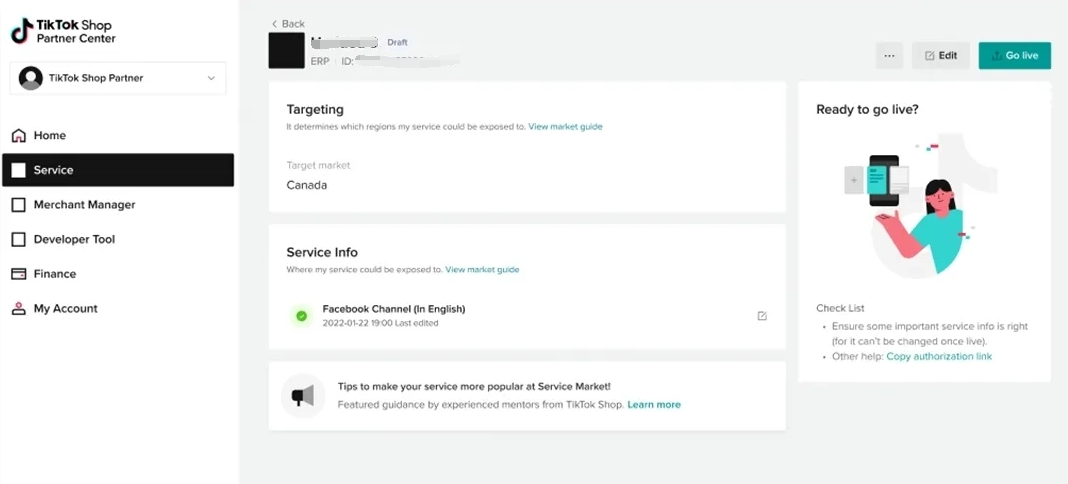
Task: Click the Developer Tool sidebar icon
Action: tap(19, 240)
